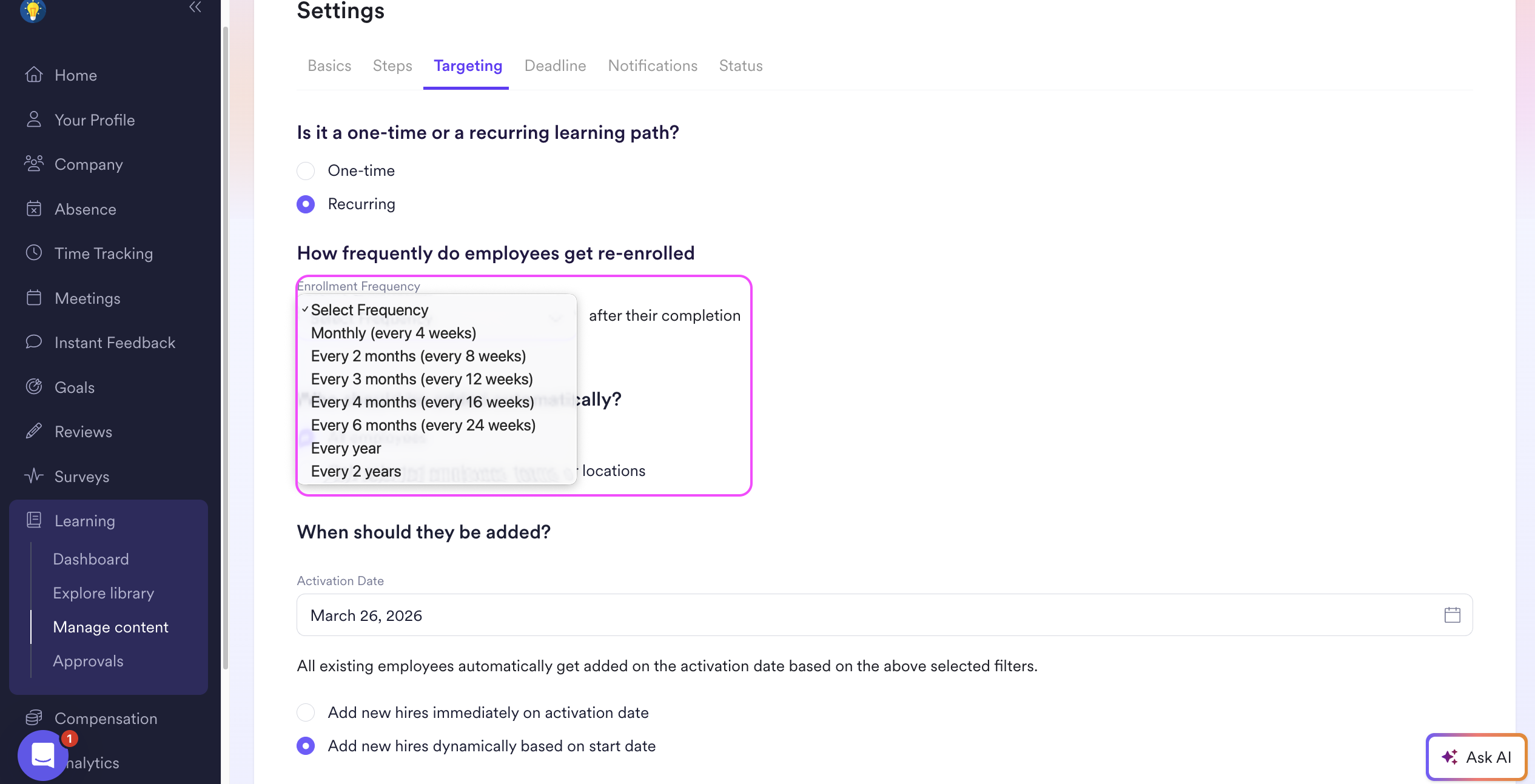This screenshot has height=784, width=1535.
Task: Pick Every 6 months frequency option
Action: point(423,425)
